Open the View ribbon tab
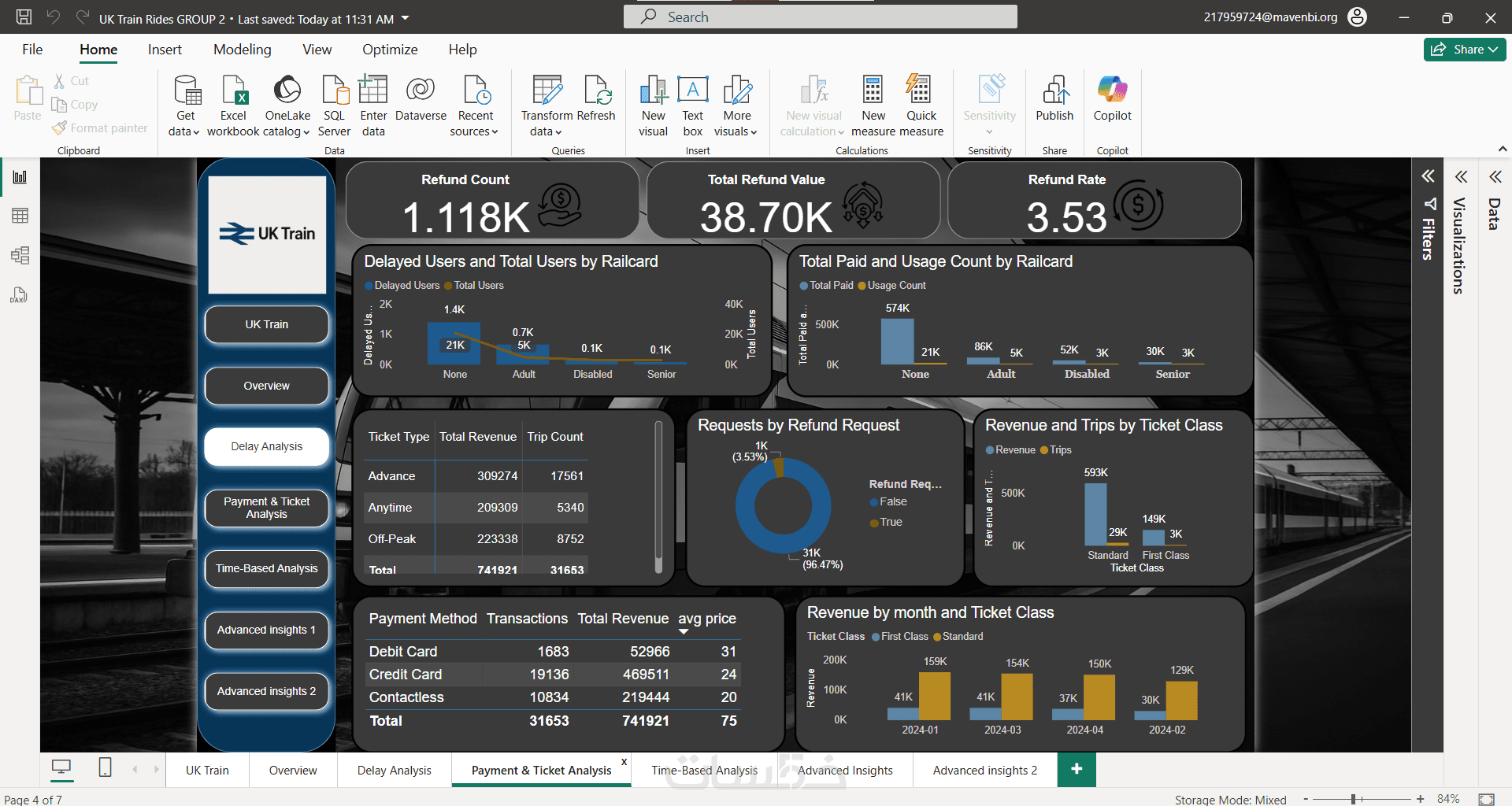 click(x=317, y=50)
